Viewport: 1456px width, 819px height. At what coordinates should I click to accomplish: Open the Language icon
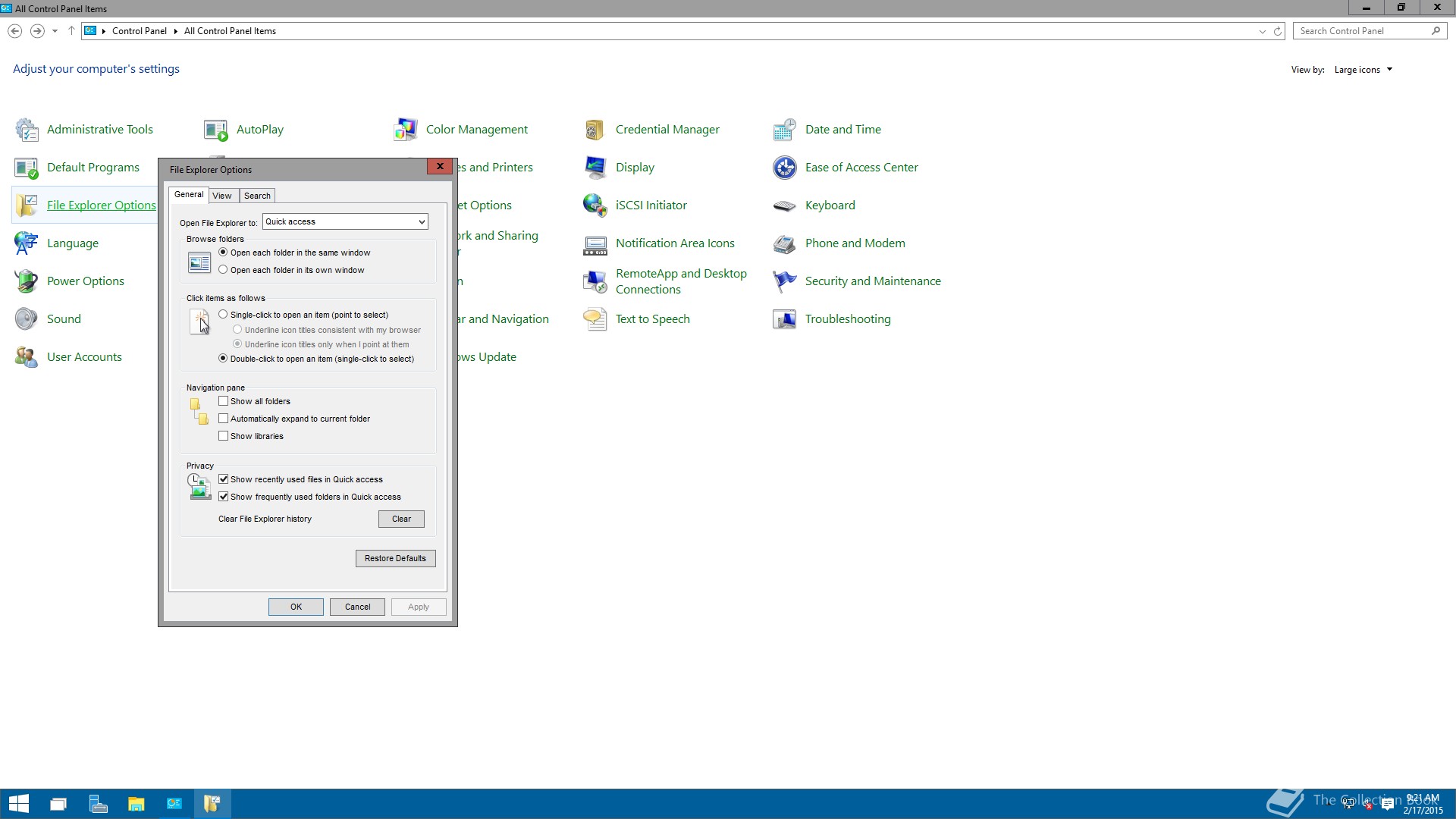[27, 243]
